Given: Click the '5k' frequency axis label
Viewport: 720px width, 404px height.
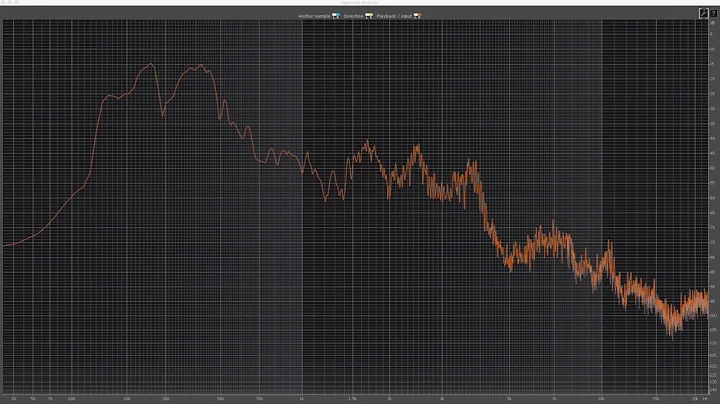Looking at the screenshot, I should pyautogui.click(x=509, y=399).
